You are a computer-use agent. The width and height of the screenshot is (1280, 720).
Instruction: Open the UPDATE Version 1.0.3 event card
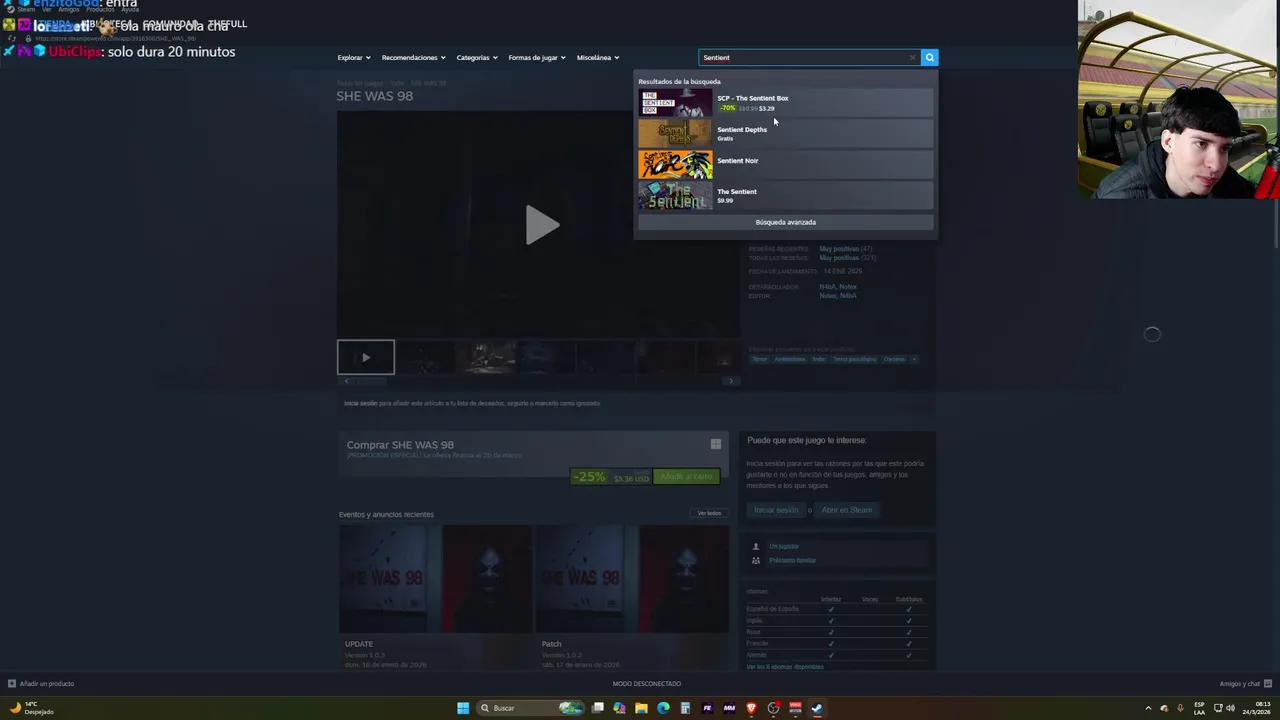click(x=435, y=598)
